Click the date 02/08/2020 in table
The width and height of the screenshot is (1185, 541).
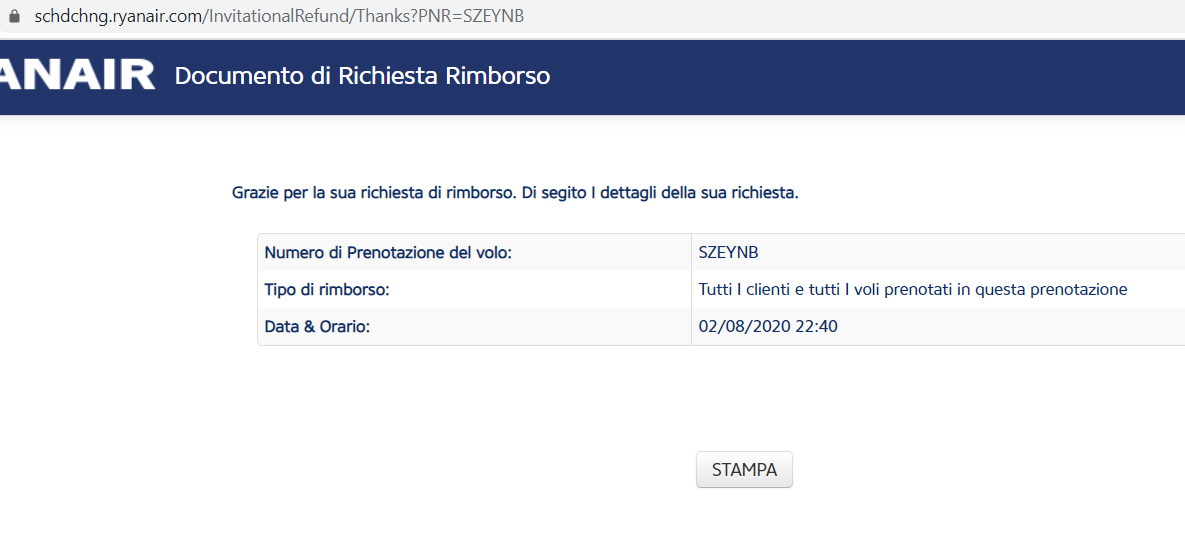coord(739,327)
